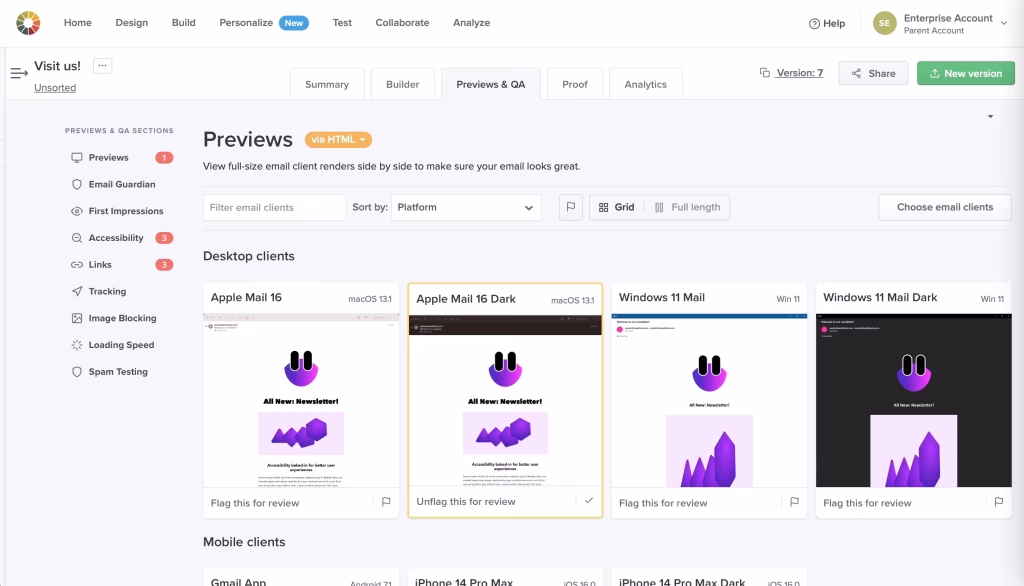Click the Windows 11 Mail Dark card title
The image size is (1024, 586).
point(880,297)
